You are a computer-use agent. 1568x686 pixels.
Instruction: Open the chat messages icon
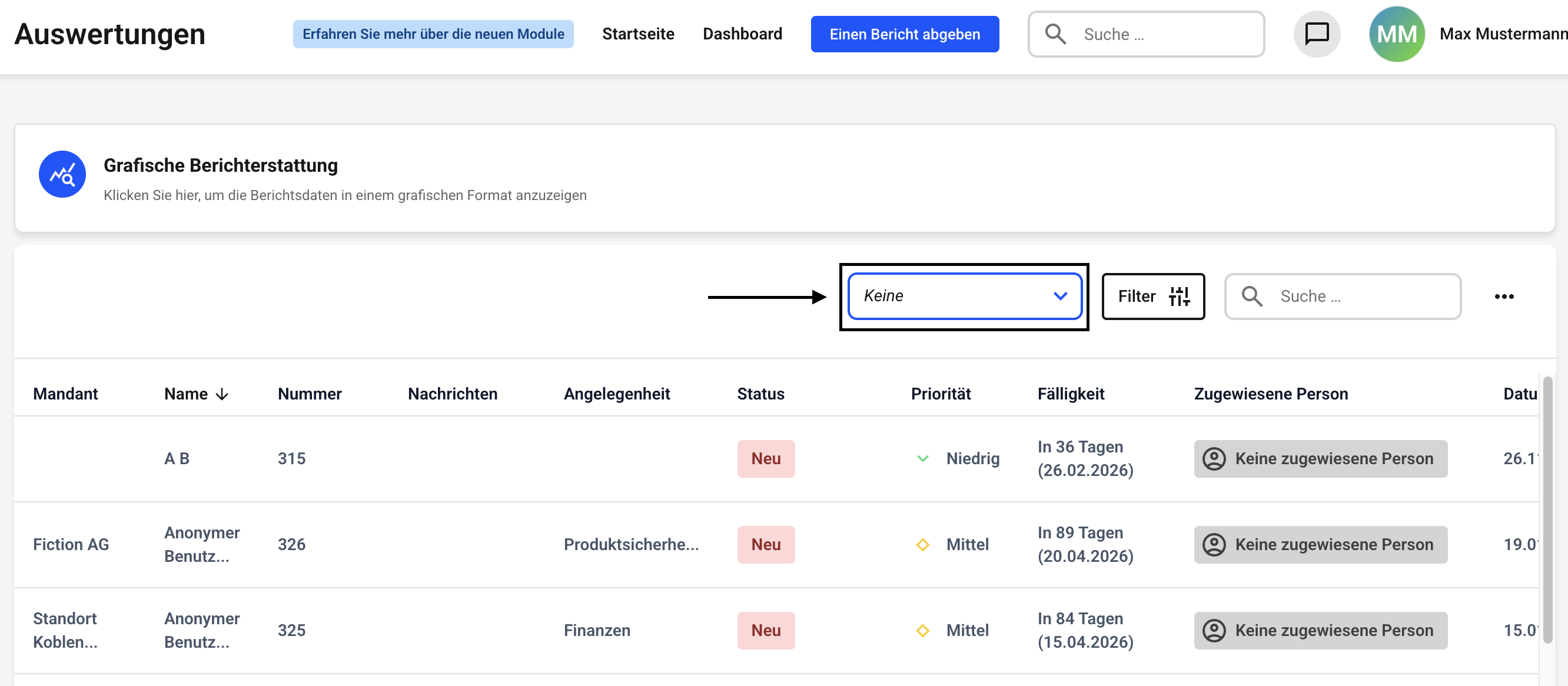point(1316,34)
